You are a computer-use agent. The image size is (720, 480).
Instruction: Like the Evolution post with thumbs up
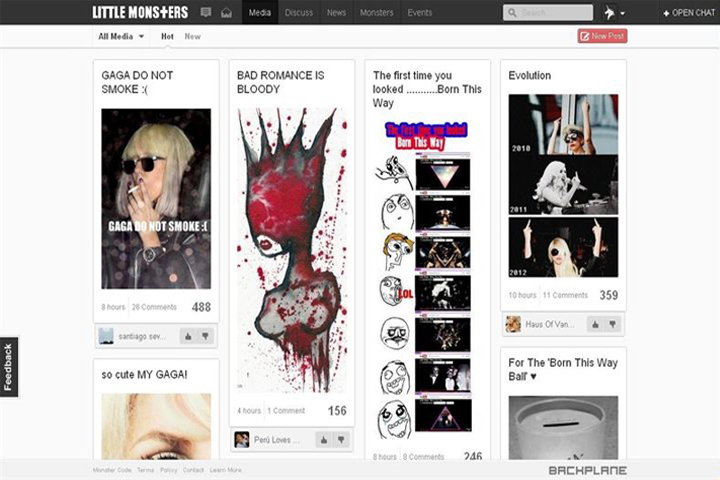pyautogui.click(x=595, y=324)
